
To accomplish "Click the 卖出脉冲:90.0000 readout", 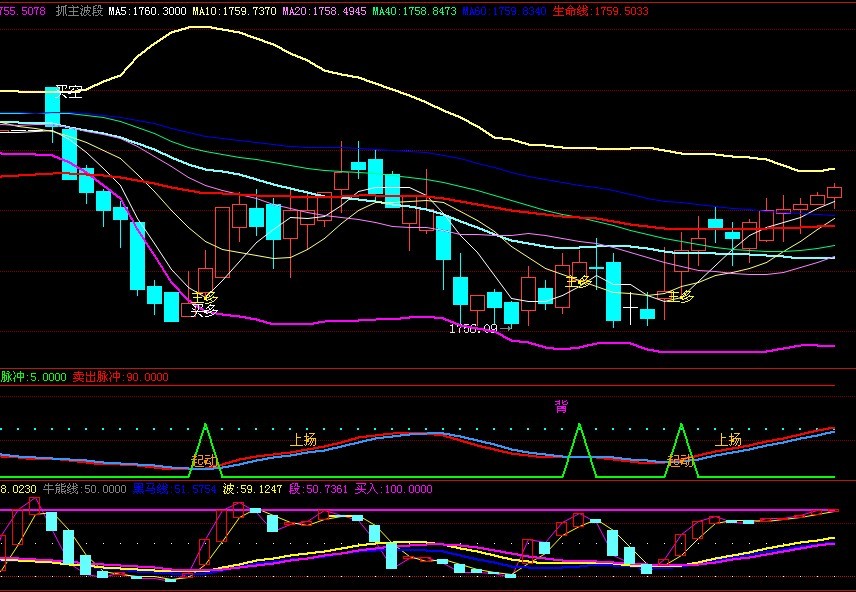I will pos(121,377).
